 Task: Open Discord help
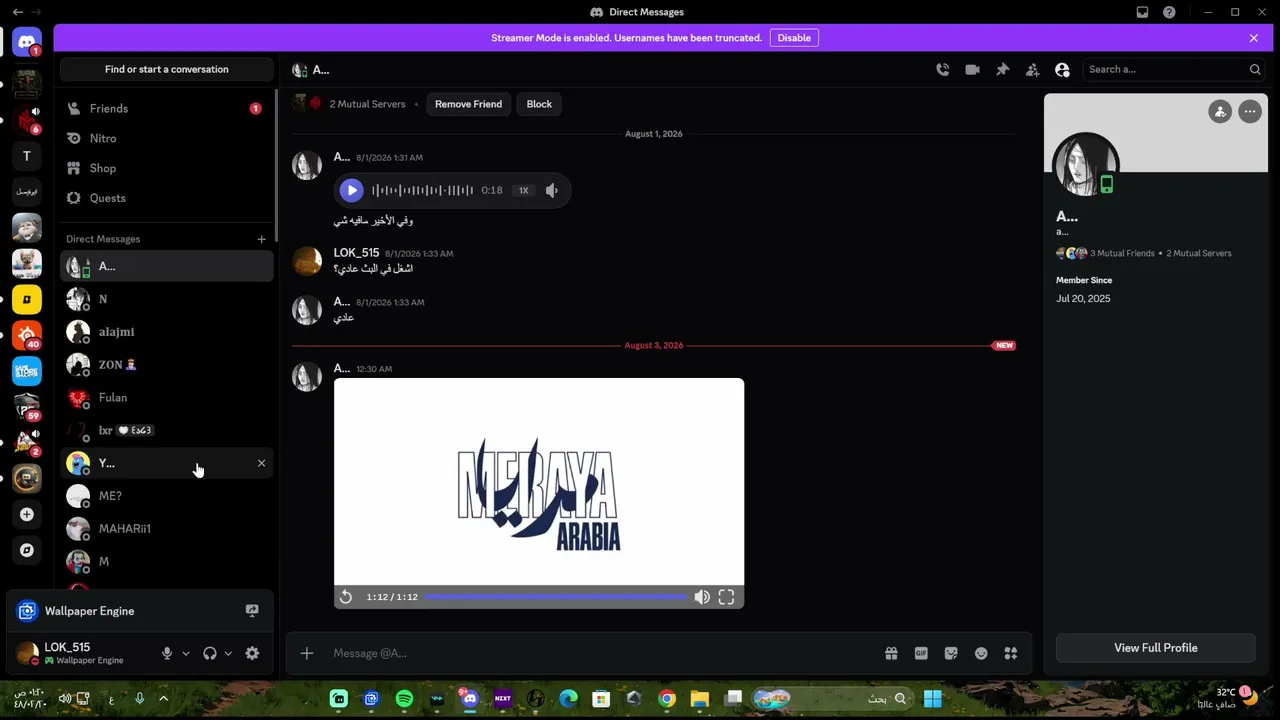pos(1169,12)
